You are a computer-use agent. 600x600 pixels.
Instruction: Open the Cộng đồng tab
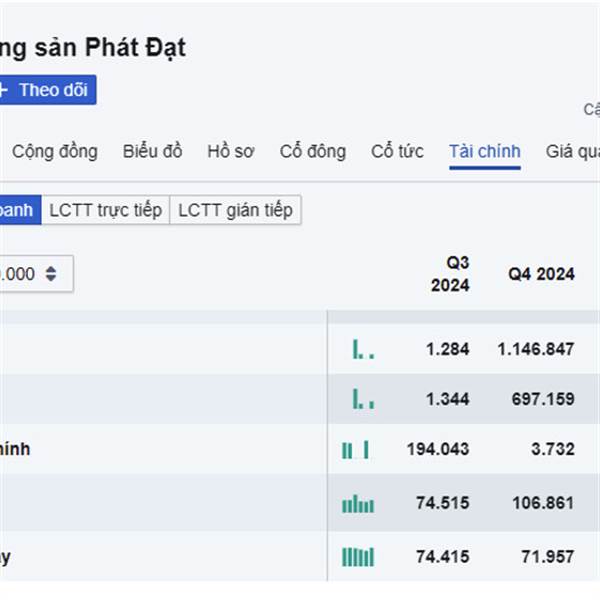tap(55, 152)
